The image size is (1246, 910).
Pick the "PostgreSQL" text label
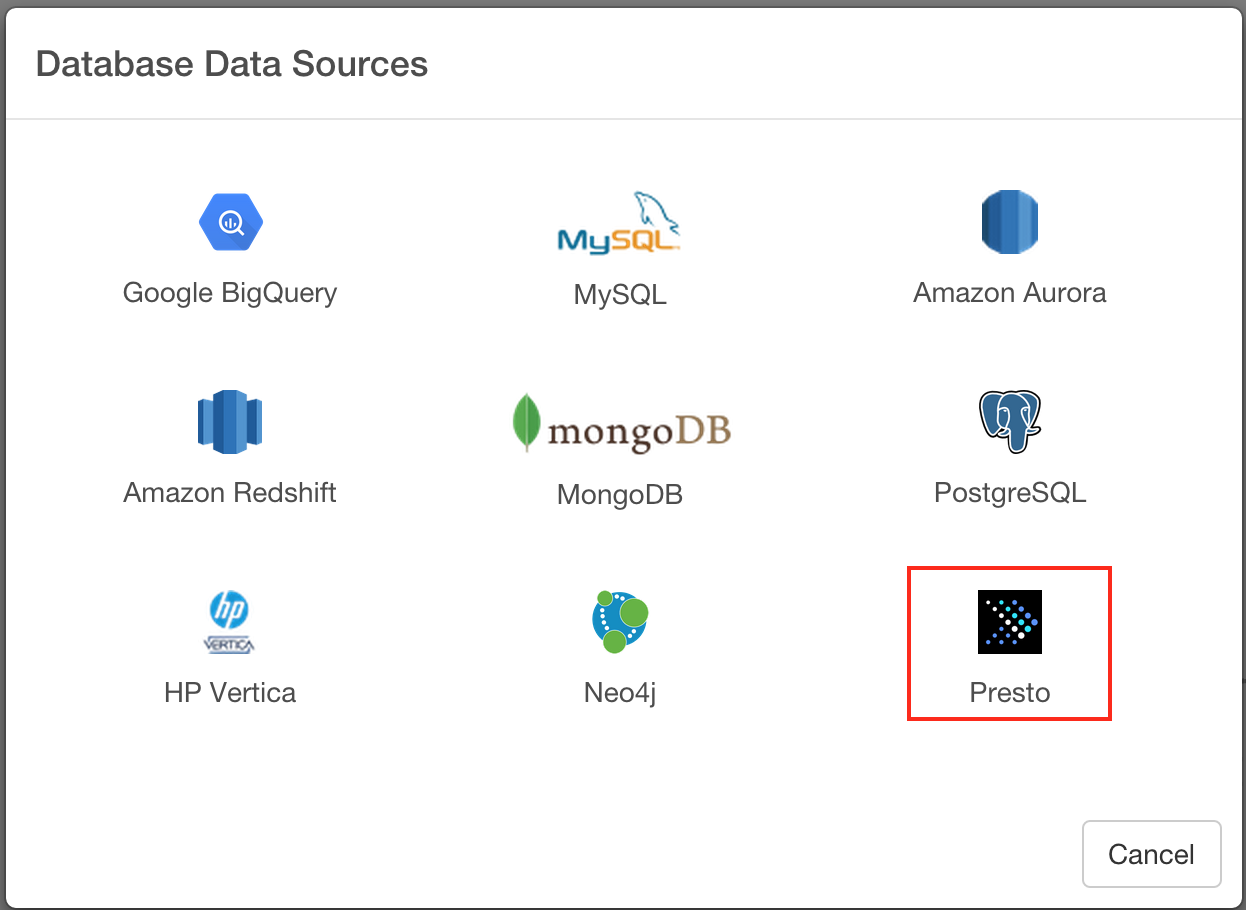click(1009, 493)
